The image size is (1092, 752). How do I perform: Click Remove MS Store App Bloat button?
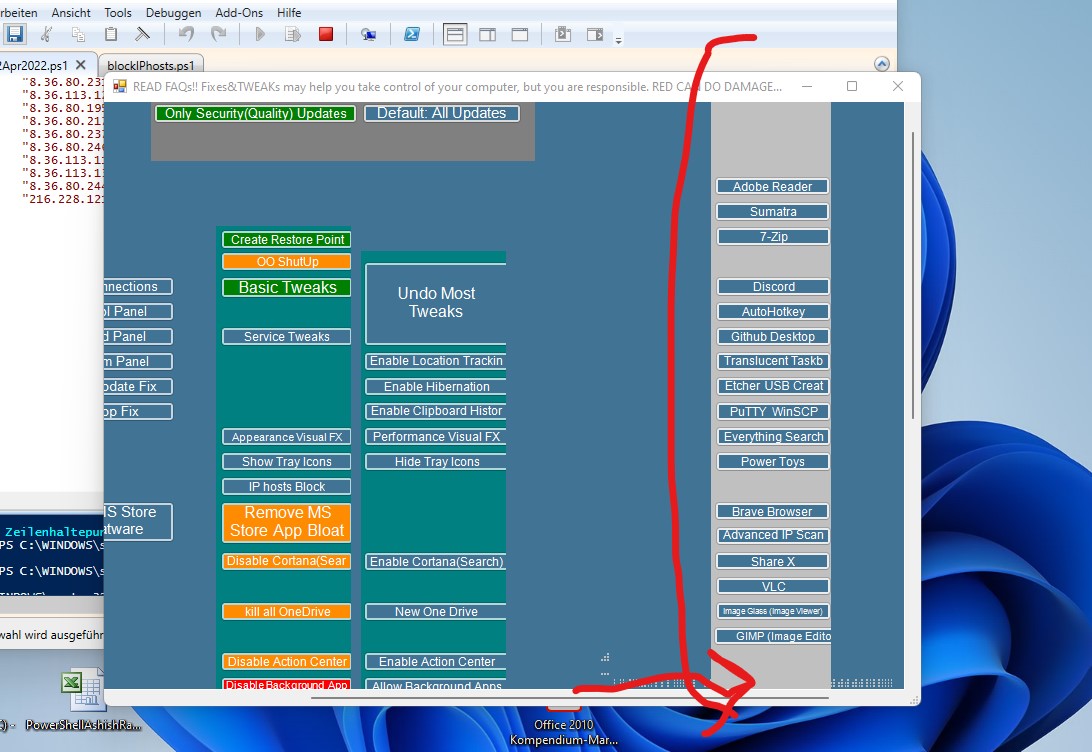[x=287, y=522]
